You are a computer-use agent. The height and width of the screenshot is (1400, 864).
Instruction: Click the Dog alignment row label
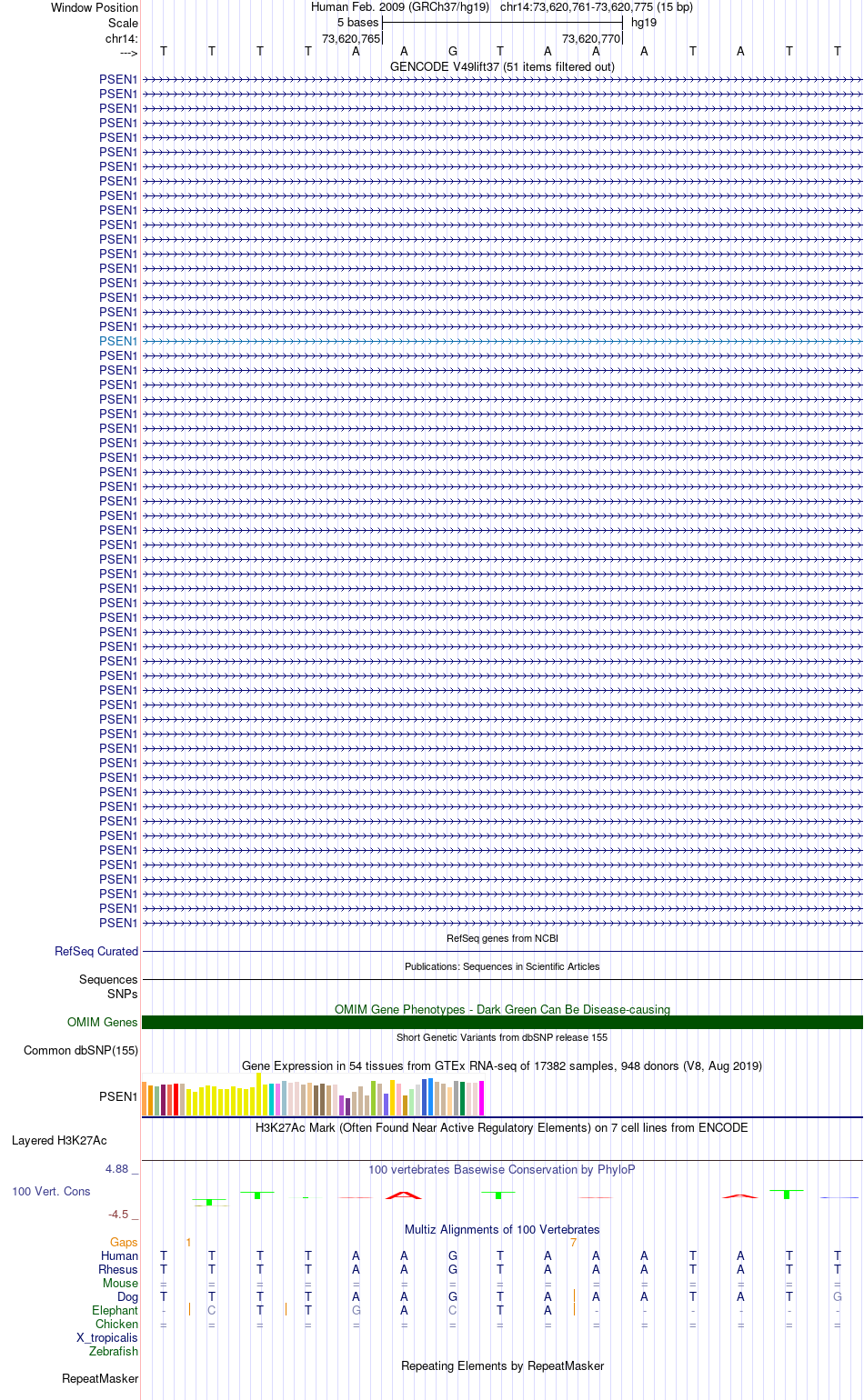127,1297
